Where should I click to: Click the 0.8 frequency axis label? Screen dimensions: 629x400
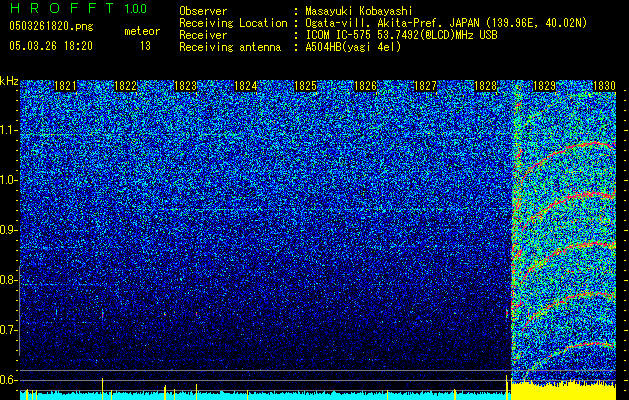tap(7, 280)
